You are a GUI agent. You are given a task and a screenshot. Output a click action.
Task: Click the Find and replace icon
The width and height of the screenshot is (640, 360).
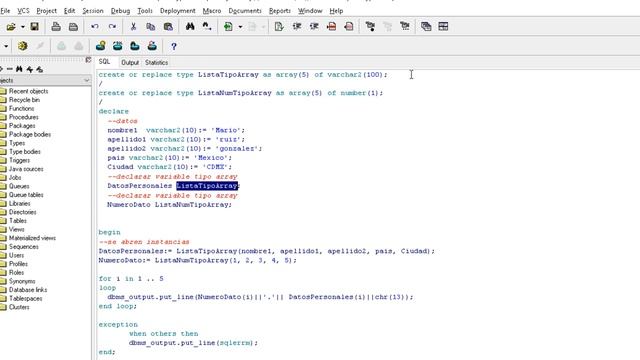pos(207,27)
